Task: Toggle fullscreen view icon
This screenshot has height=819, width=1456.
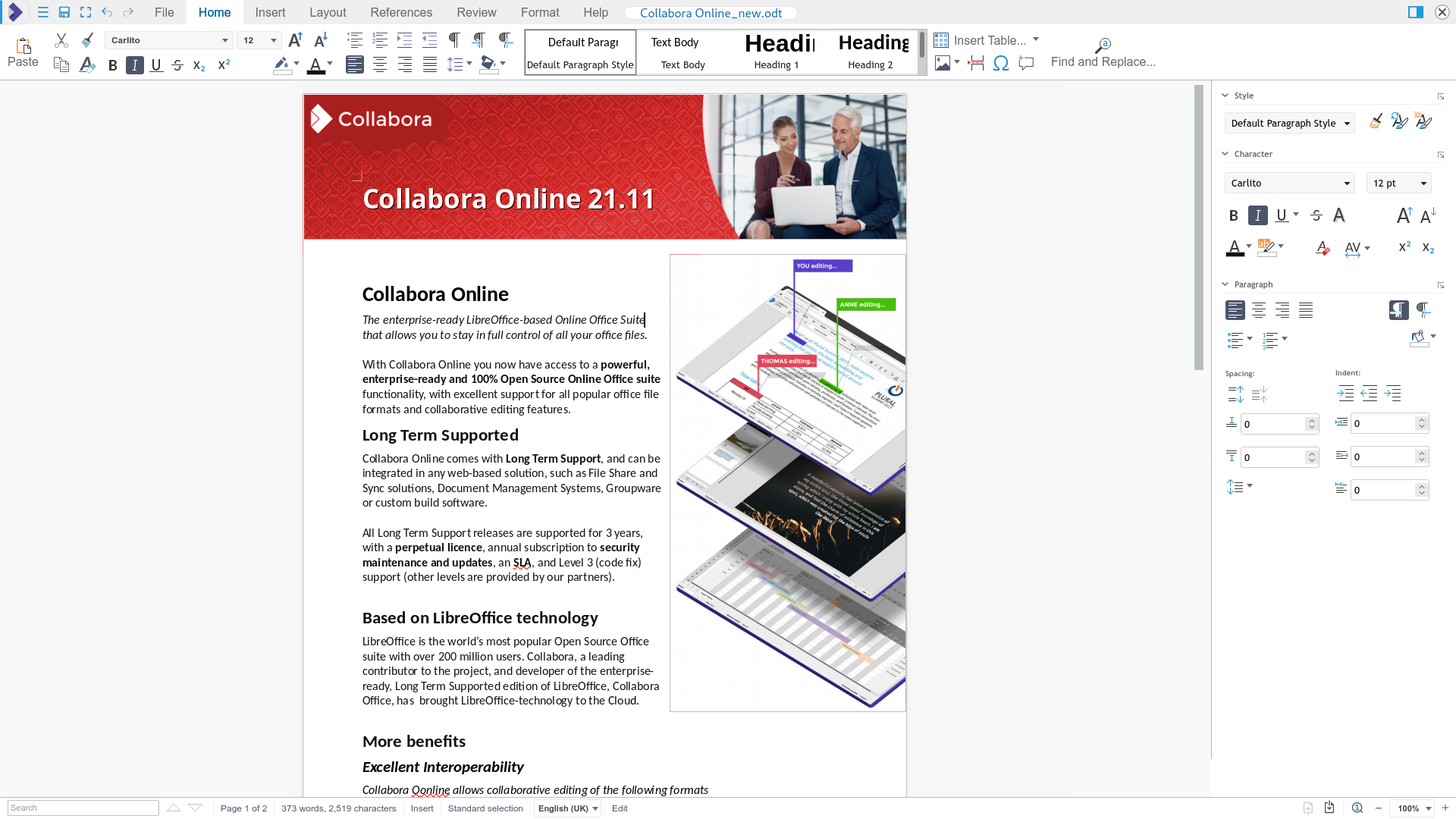Action: [x=86, y=12]
